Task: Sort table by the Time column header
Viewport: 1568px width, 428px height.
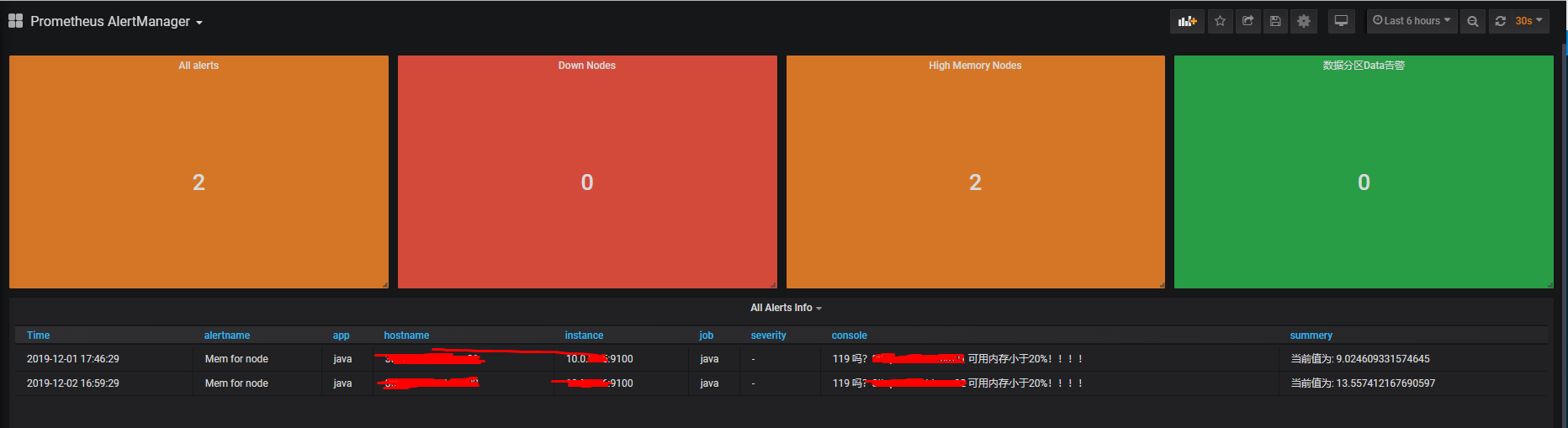Action: 38,336
